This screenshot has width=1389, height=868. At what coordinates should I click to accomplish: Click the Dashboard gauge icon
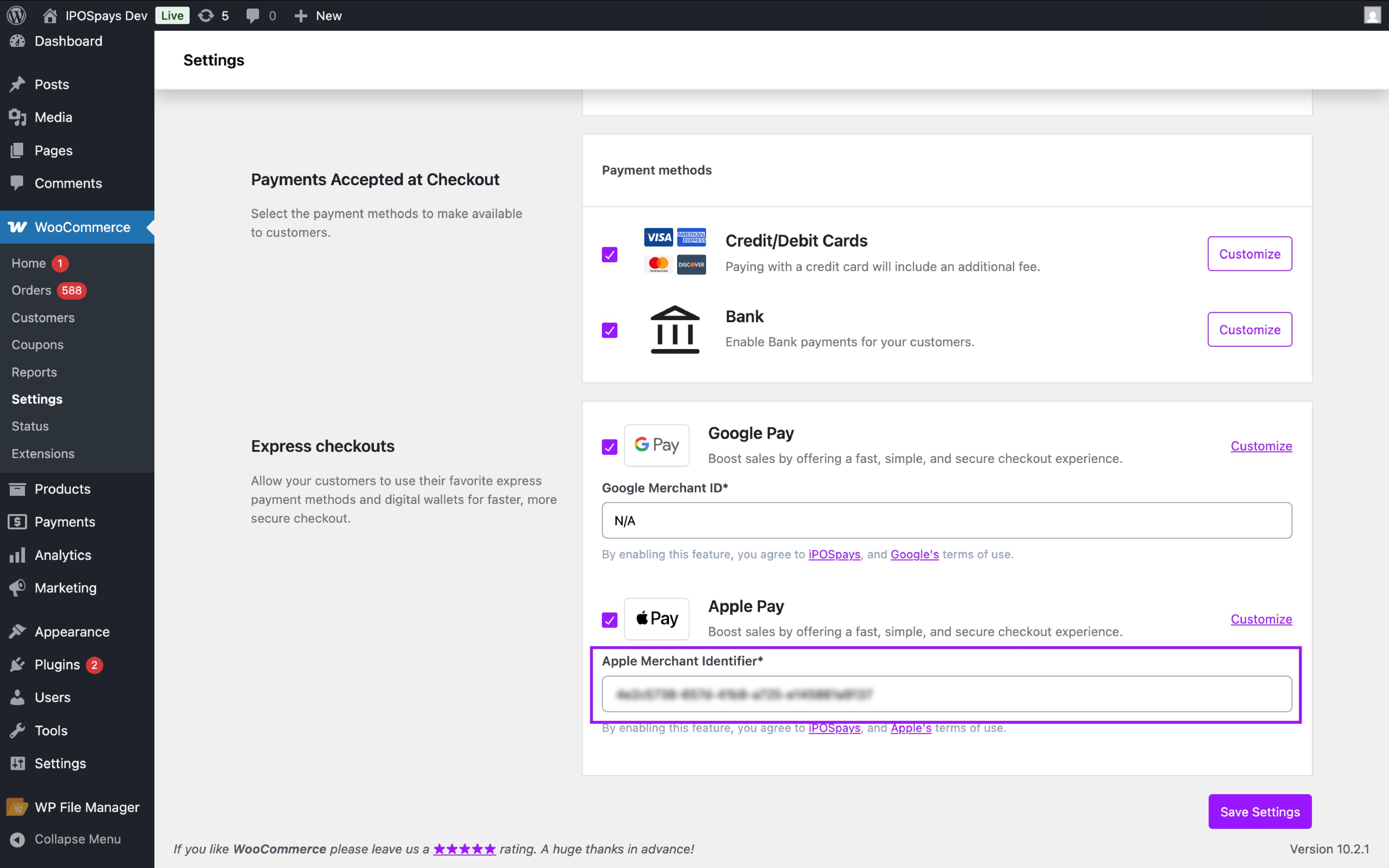[18, 41]
